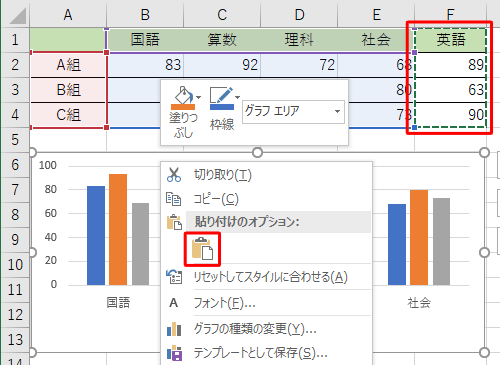Click the cell containing 英語
This screenshot has width=500, height=365.
[451, 40]
